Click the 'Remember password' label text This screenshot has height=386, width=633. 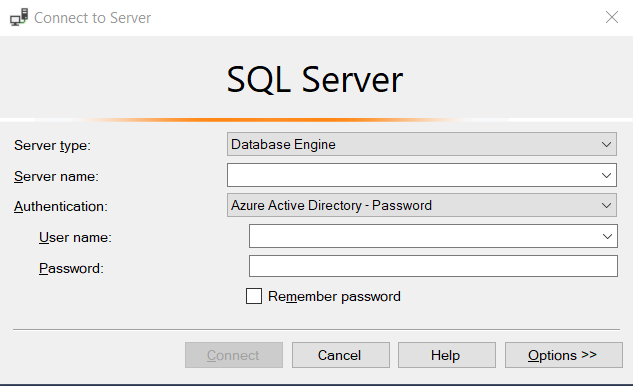pyautogui.click(x=334, y=296)
